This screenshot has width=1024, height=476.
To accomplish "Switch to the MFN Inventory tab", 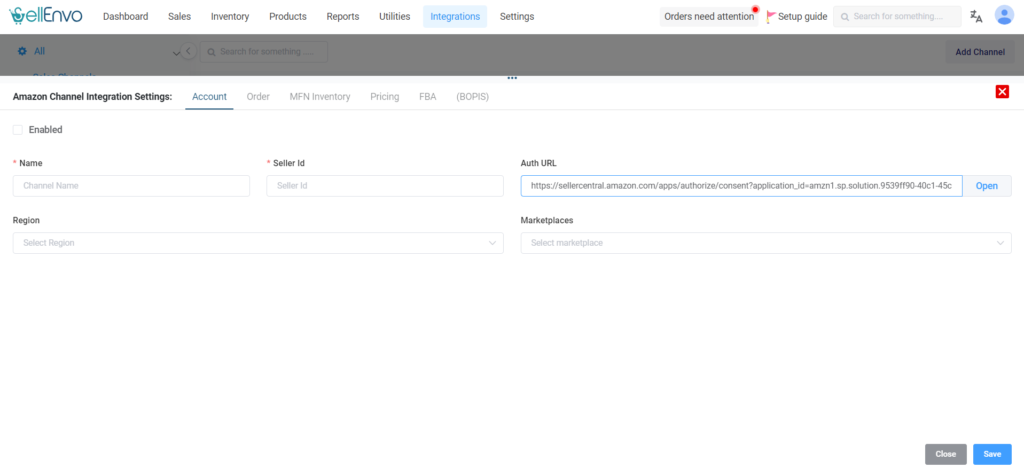I will tap(319, 97).
